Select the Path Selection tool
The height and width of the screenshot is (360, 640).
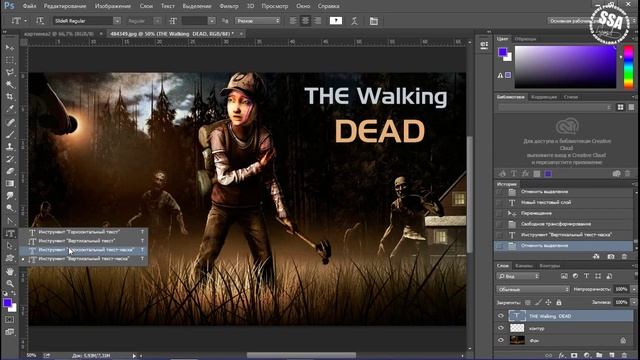pos(10,245)
